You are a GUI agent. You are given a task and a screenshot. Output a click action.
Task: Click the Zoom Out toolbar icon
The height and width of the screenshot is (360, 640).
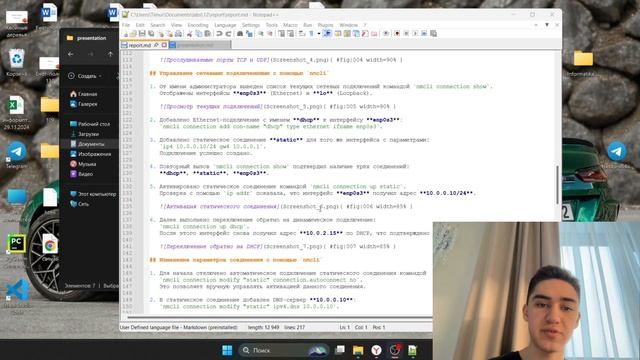271,33
